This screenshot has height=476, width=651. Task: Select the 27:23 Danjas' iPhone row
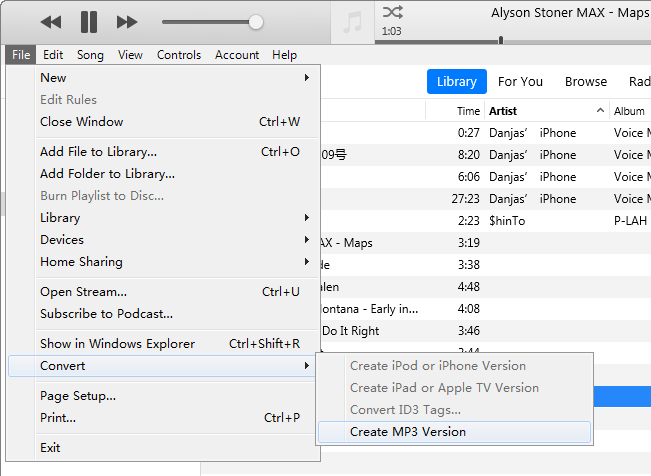point(486,199)
